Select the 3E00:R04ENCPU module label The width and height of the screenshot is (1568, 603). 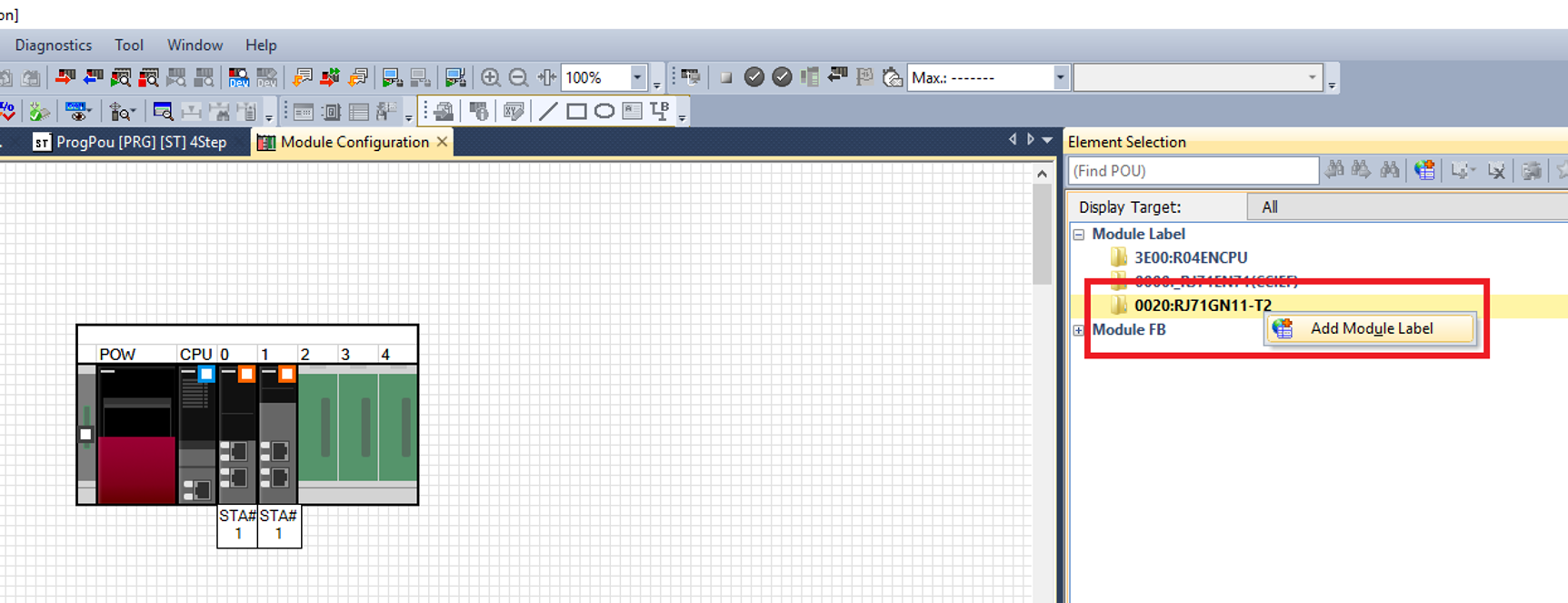click(x=1191, y=257)
